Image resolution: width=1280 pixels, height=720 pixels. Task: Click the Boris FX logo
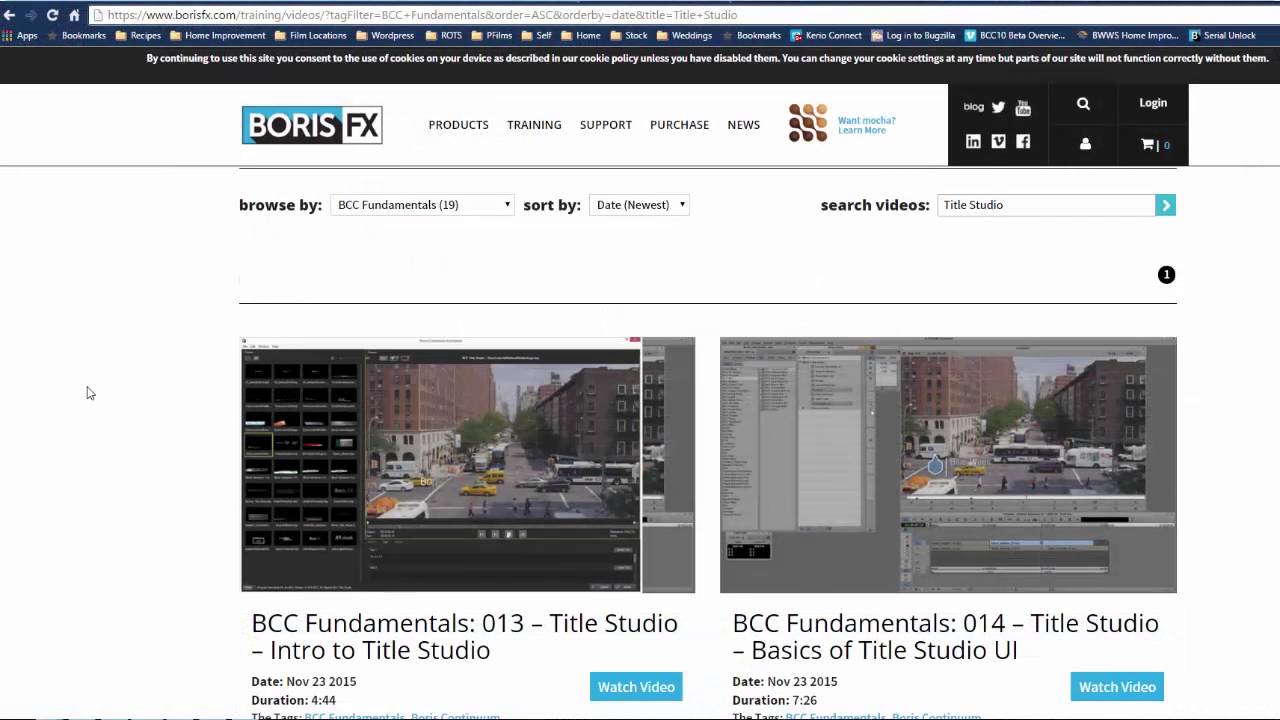coord(312,125)
